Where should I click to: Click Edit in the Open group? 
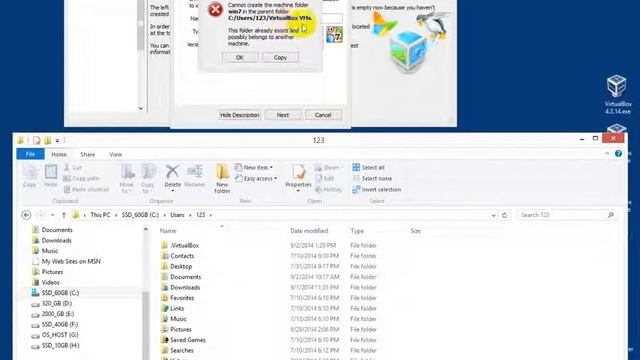point(324,178)
